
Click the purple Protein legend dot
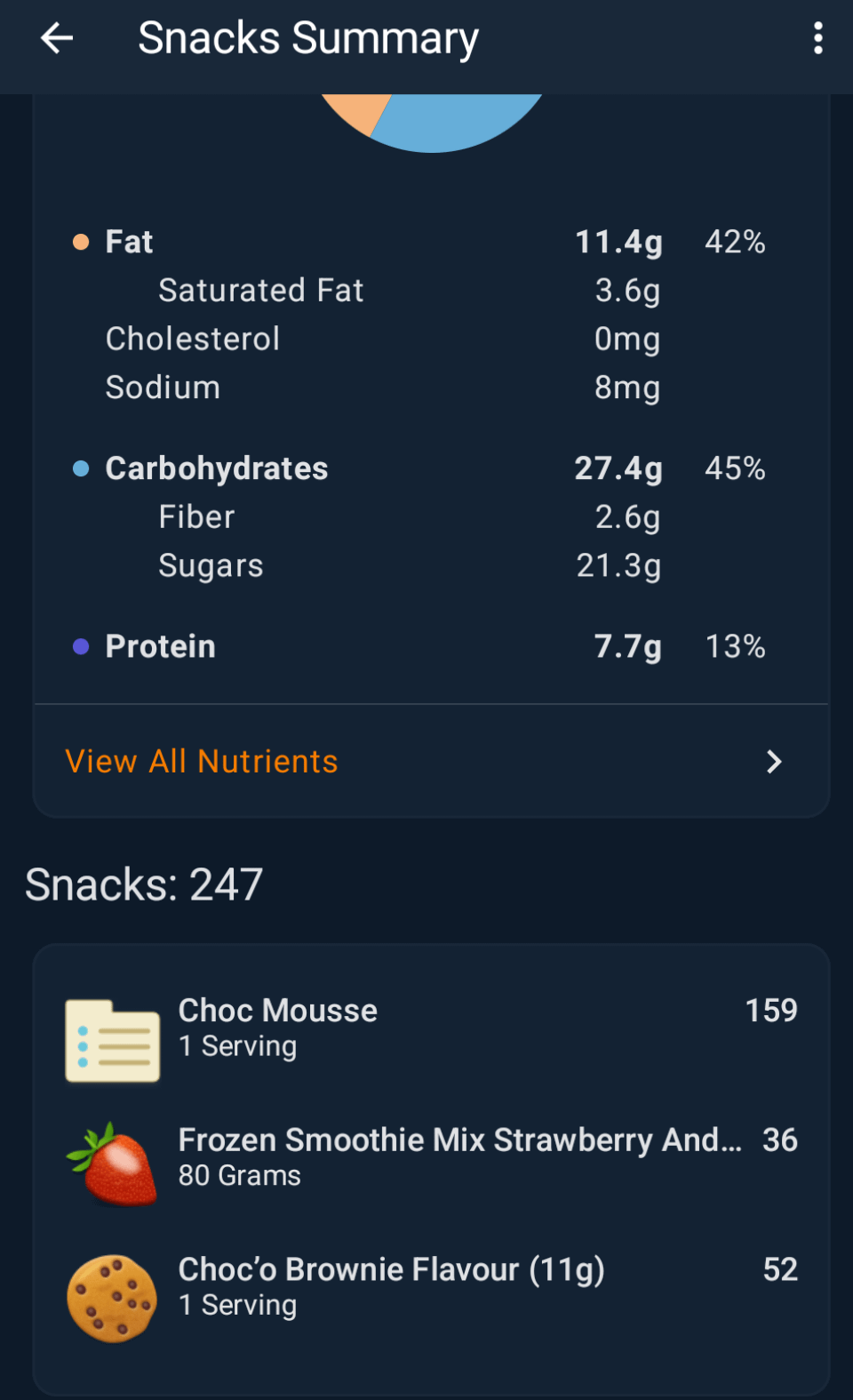coord(81,646)
